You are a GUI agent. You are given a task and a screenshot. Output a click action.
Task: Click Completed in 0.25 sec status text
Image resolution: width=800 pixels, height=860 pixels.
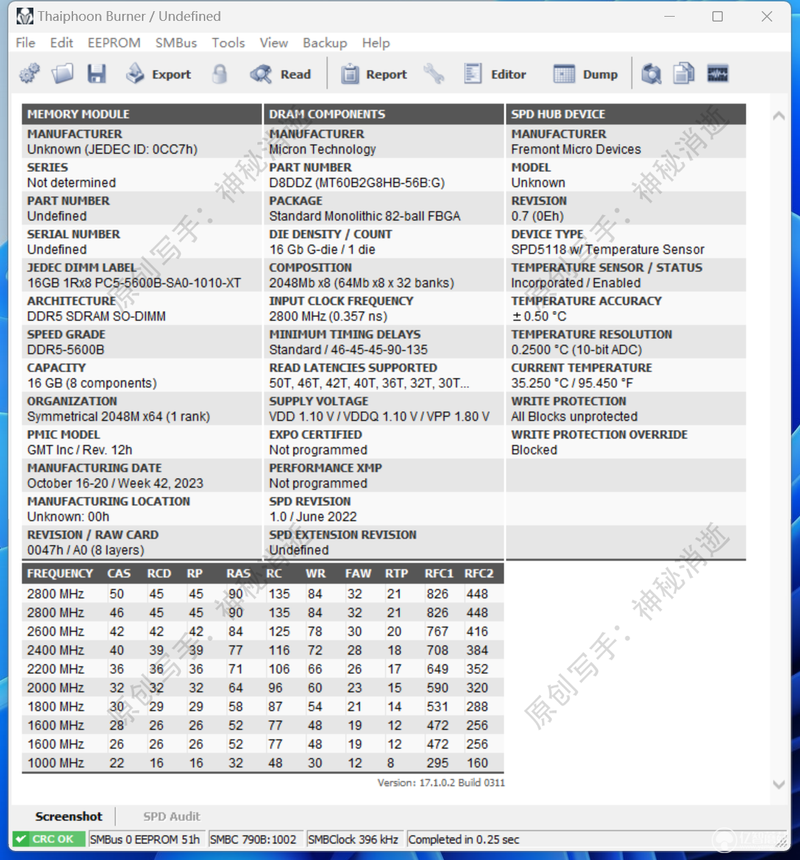coord(464,839)
